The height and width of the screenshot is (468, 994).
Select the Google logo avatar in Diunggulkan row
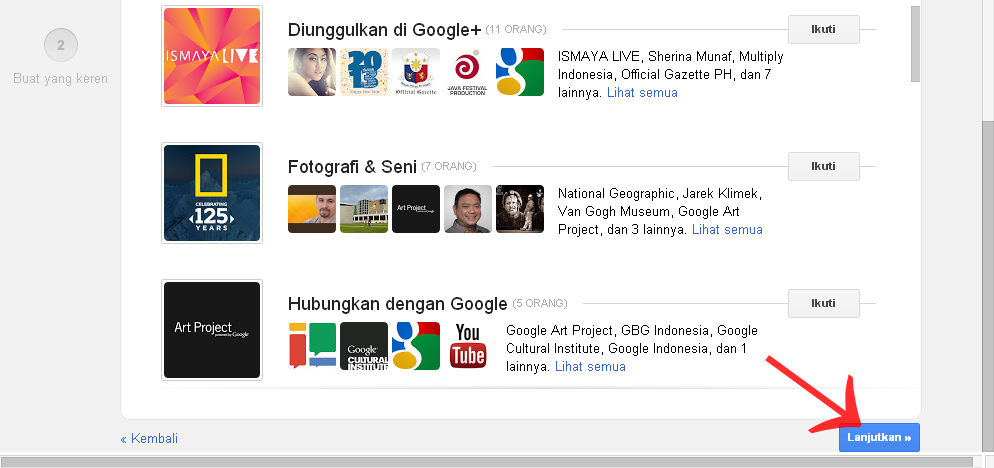pyautogui.click(x=520, y=72)
